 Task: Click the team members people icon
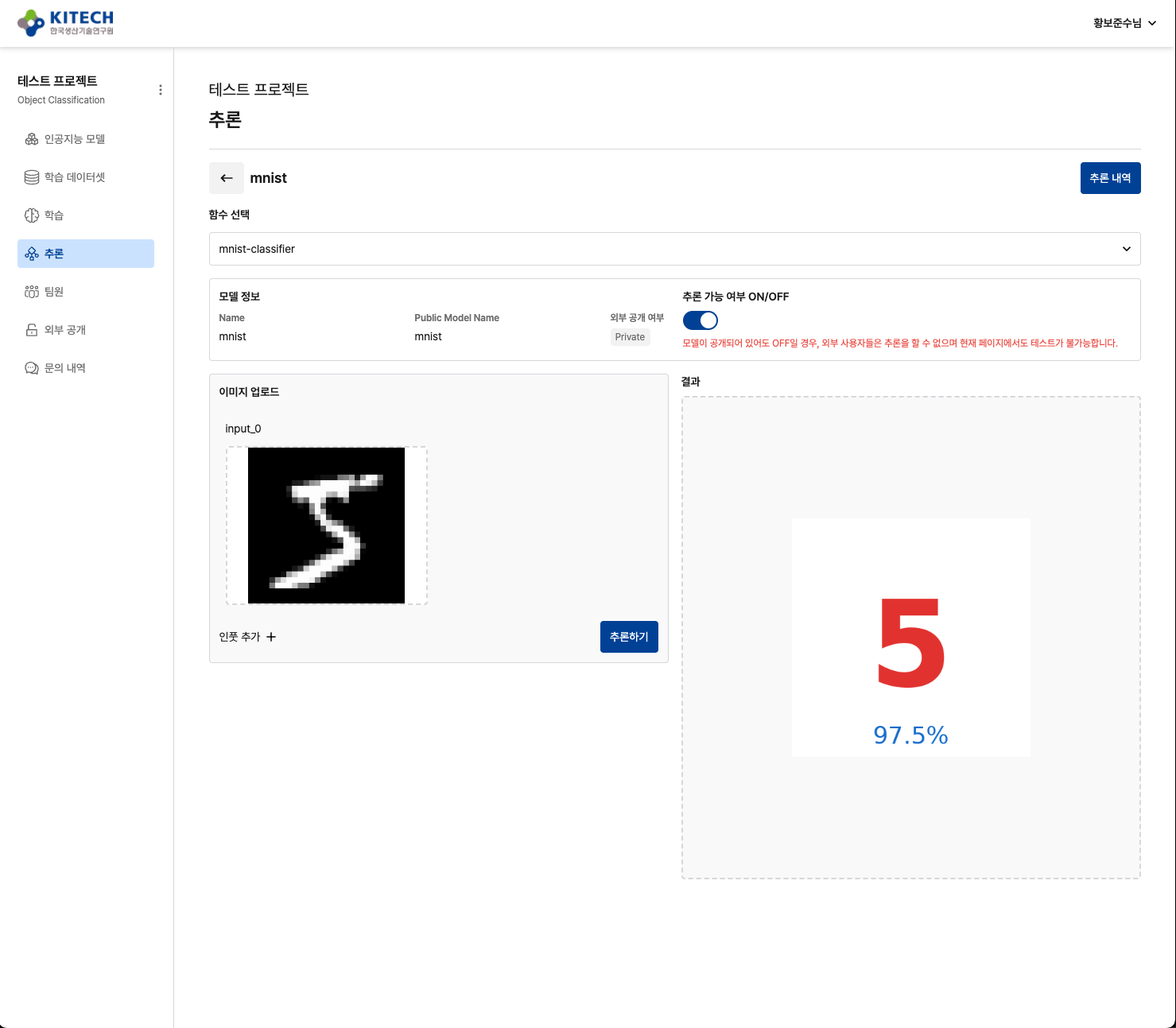coord(32,292)
